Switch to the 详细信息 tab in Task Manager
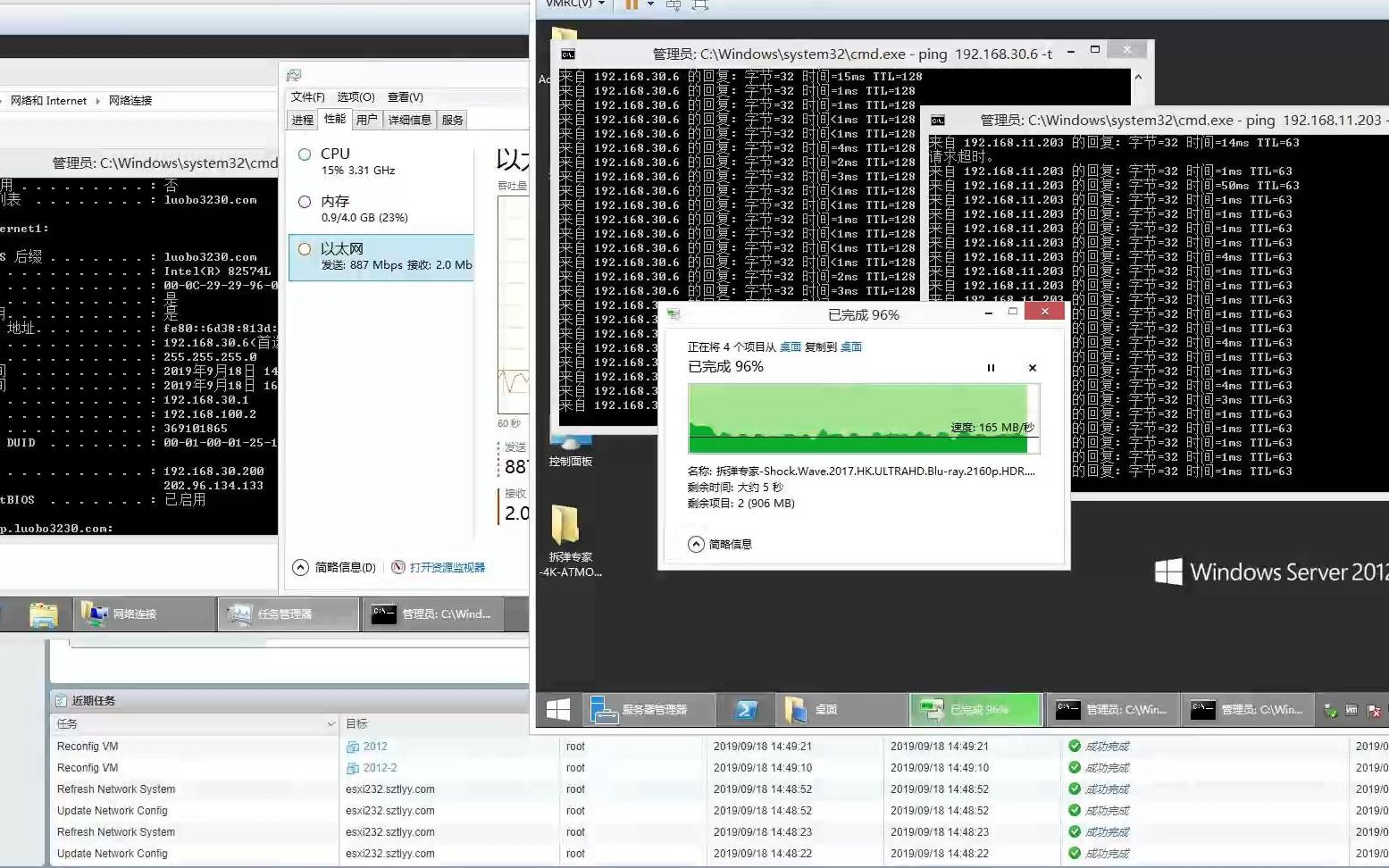This screenshot has width=1389, height=868. [x=409, y=120]
